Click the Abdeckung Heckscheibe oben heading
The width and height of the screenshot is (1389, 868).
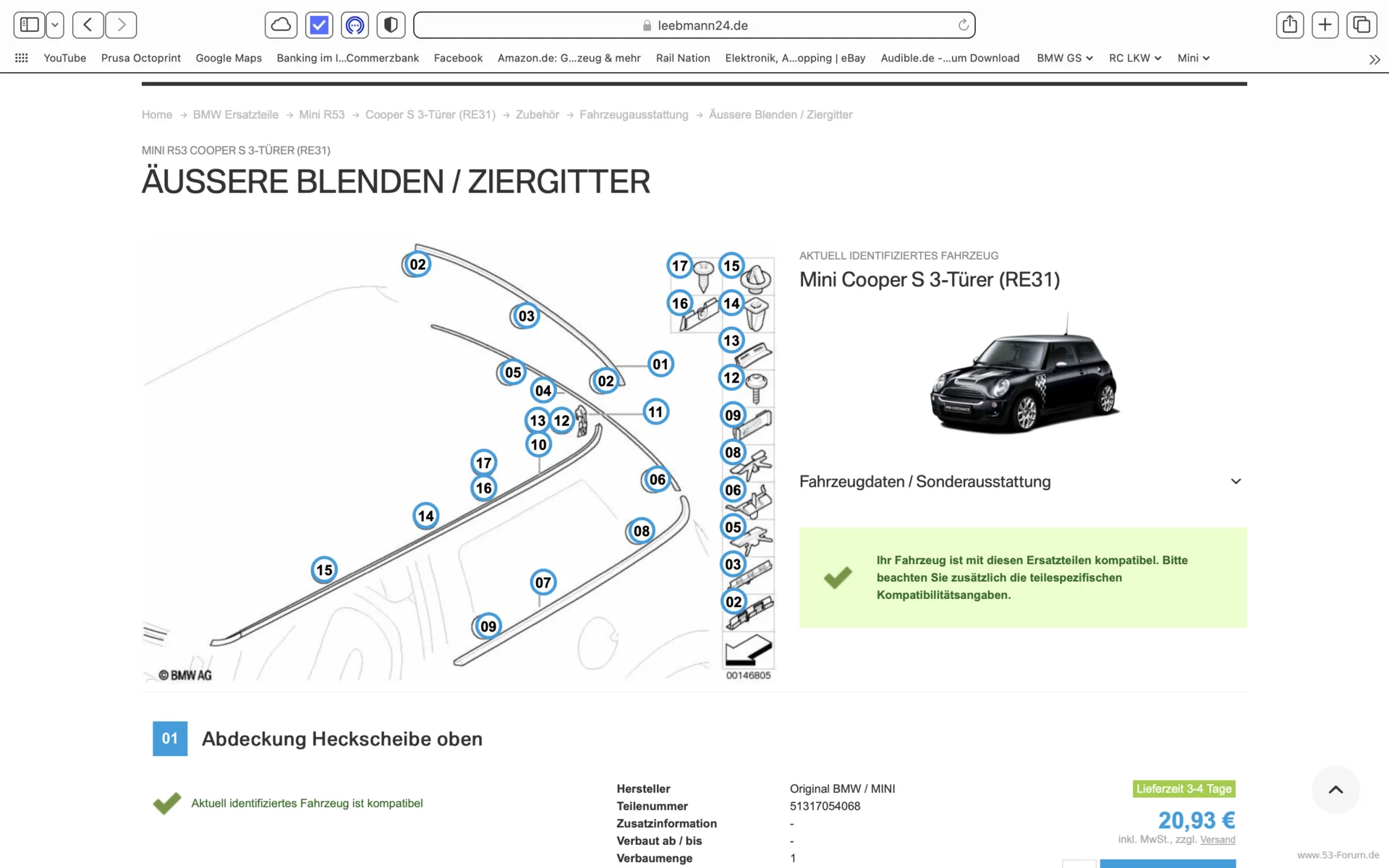pyautogui.click(x=342, y=739)
